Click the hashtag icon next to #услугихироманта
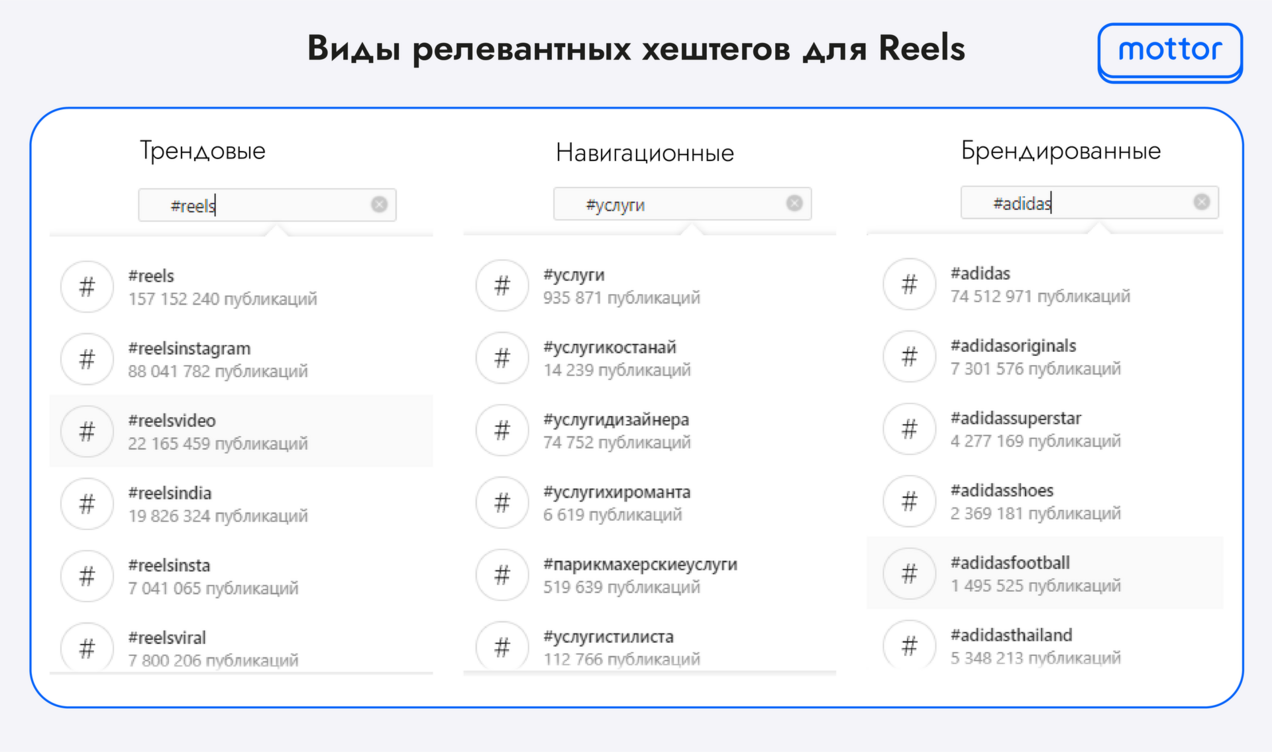 tap(502, 502)
